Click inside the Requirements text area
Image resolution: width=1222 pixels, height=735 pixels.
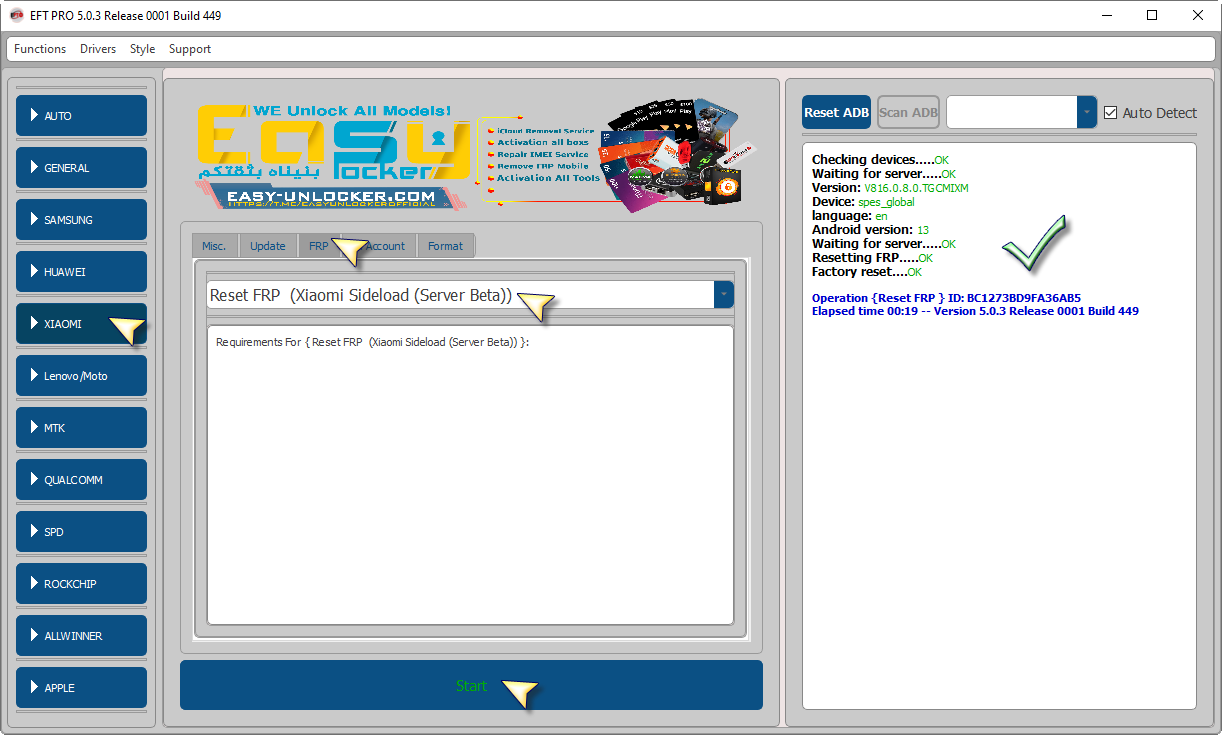tap(470, 475)
